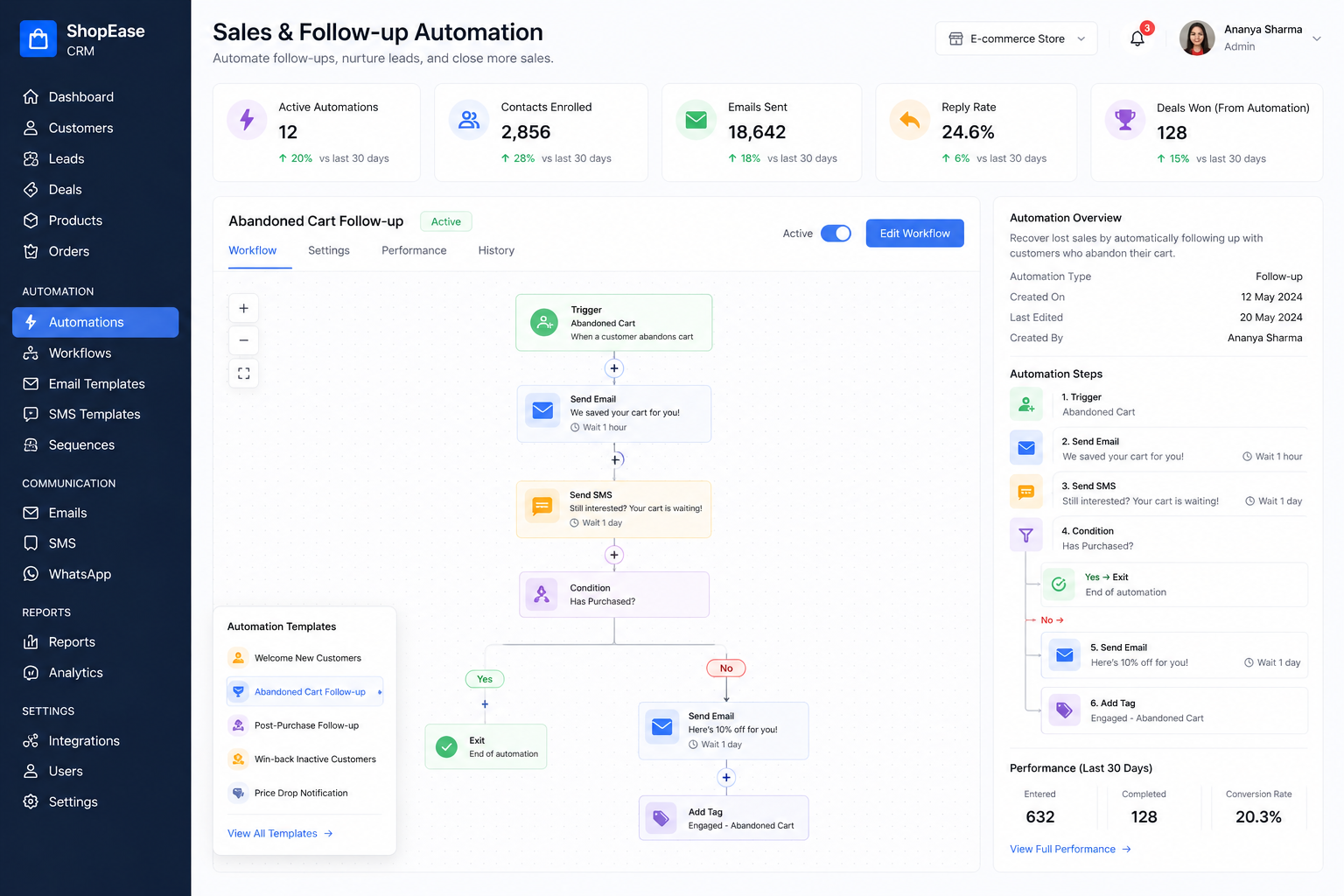The height and width of the screenshot is (896, 1344).
Task: Open the notifications bell
Action: tap(1137, 38)
